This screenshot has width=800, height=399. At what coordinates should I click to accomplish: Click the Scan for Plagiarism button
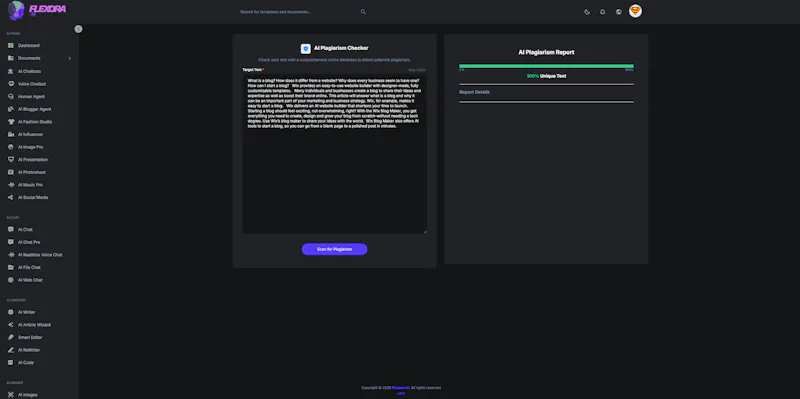click(x=334, y=249)
